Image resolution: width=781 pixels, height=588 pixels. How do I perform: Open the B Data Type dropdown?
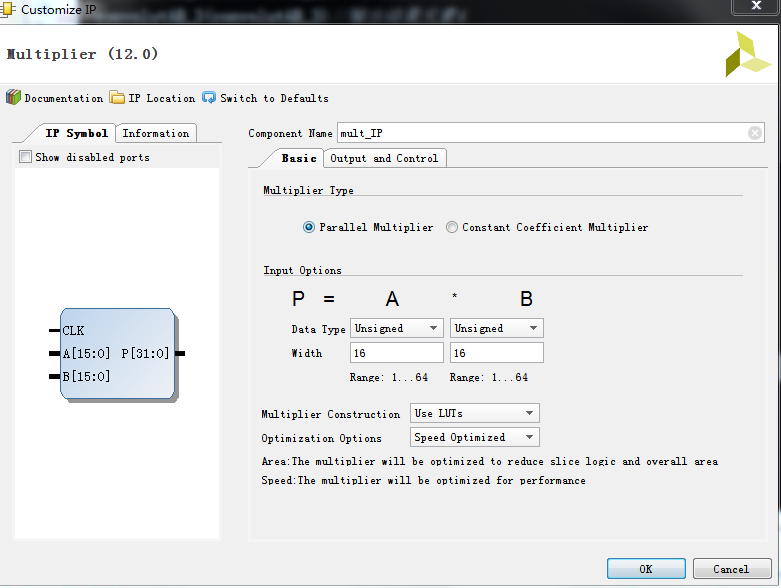tap(497, 328)
